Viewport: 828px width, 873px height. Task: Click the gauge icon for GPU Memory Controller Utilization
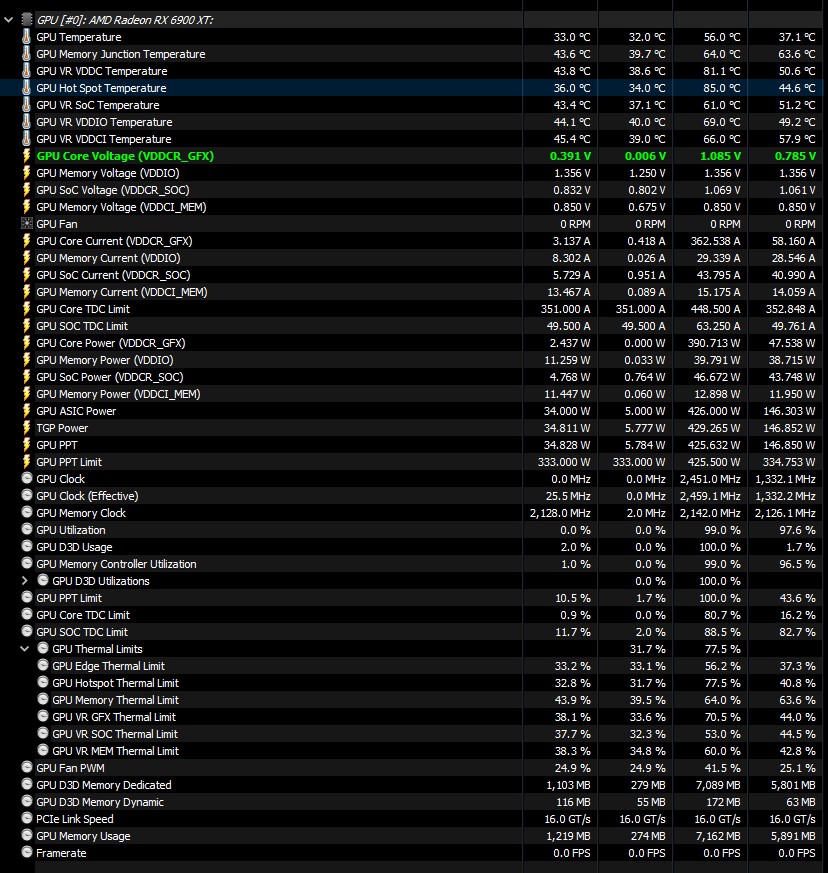(27, 563)
